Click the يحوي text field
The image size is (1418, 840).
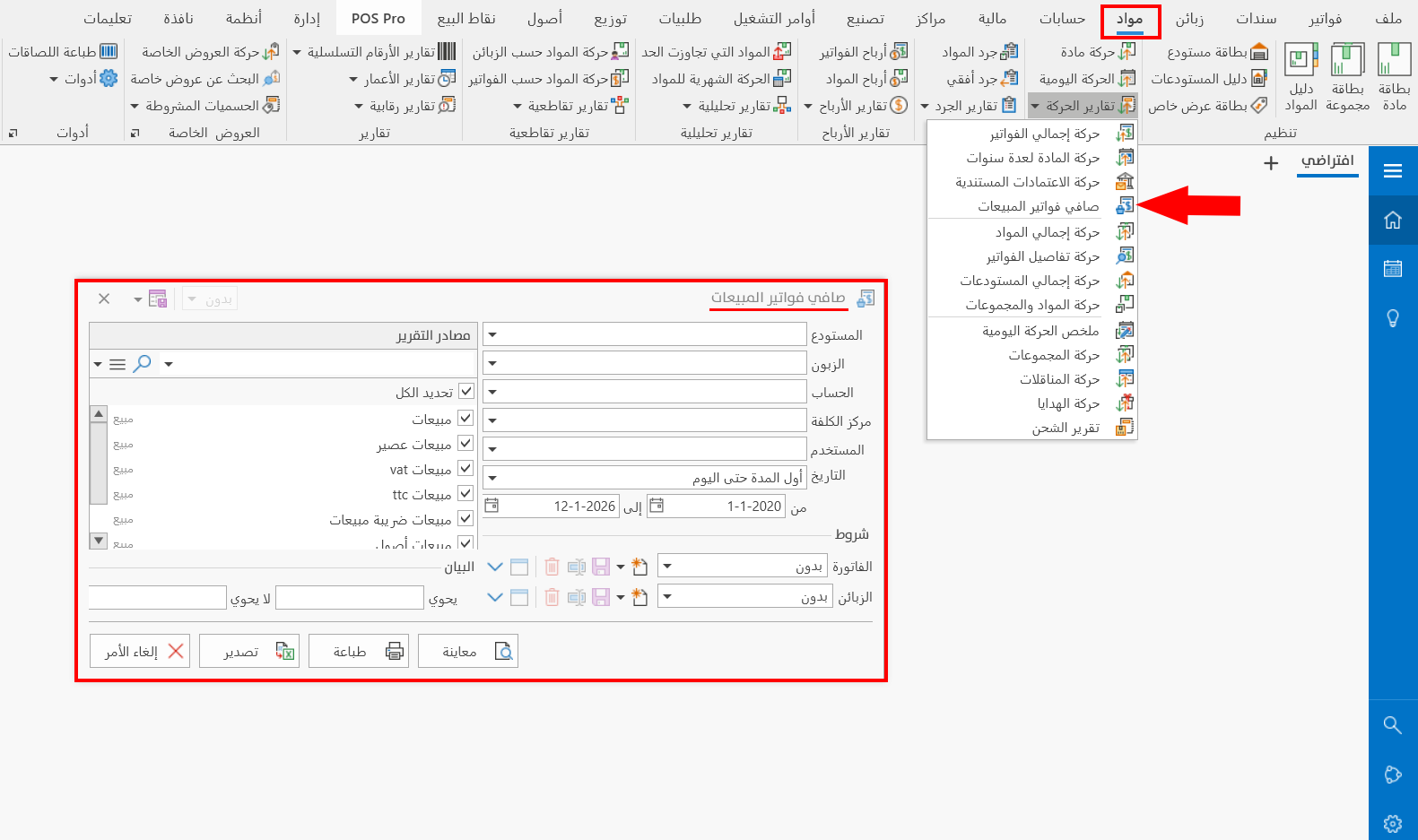pos(350,597)
